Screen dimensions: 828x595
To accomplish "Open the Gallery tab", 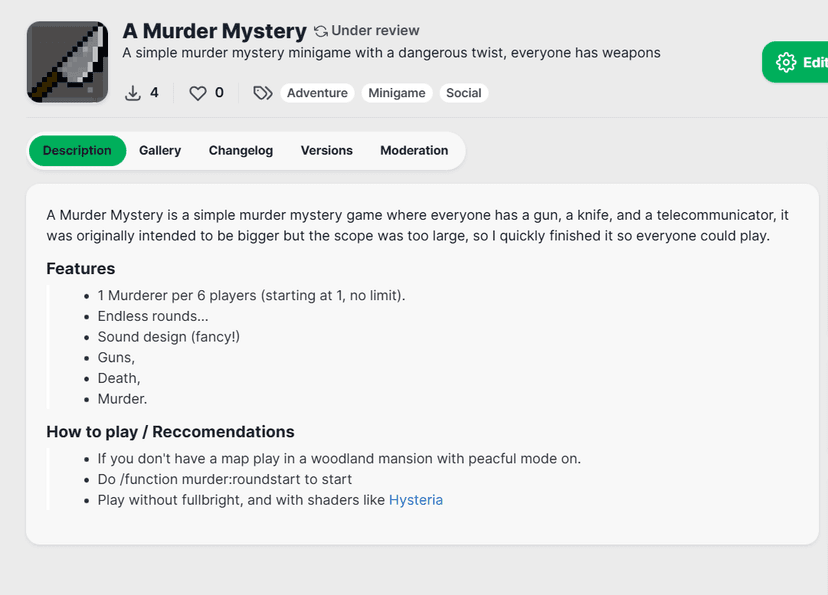I will pos(160,150).
